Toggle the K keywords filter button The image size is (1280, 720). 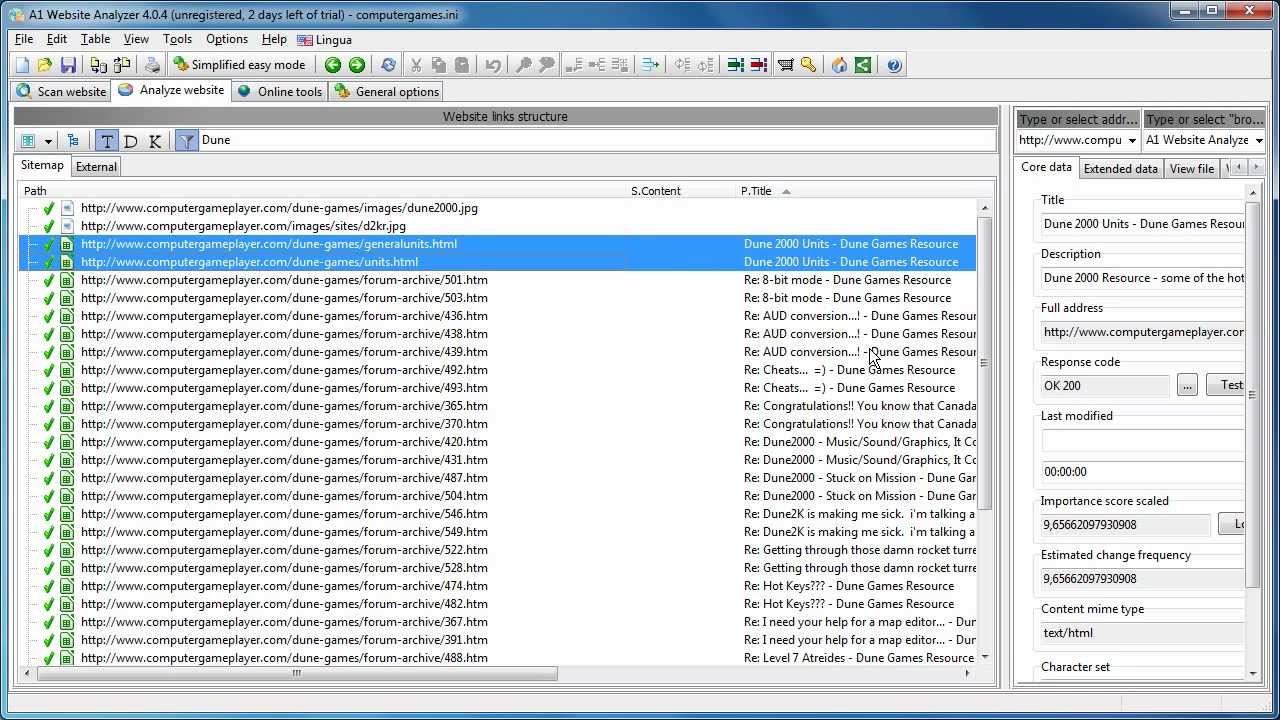[155, 141]
